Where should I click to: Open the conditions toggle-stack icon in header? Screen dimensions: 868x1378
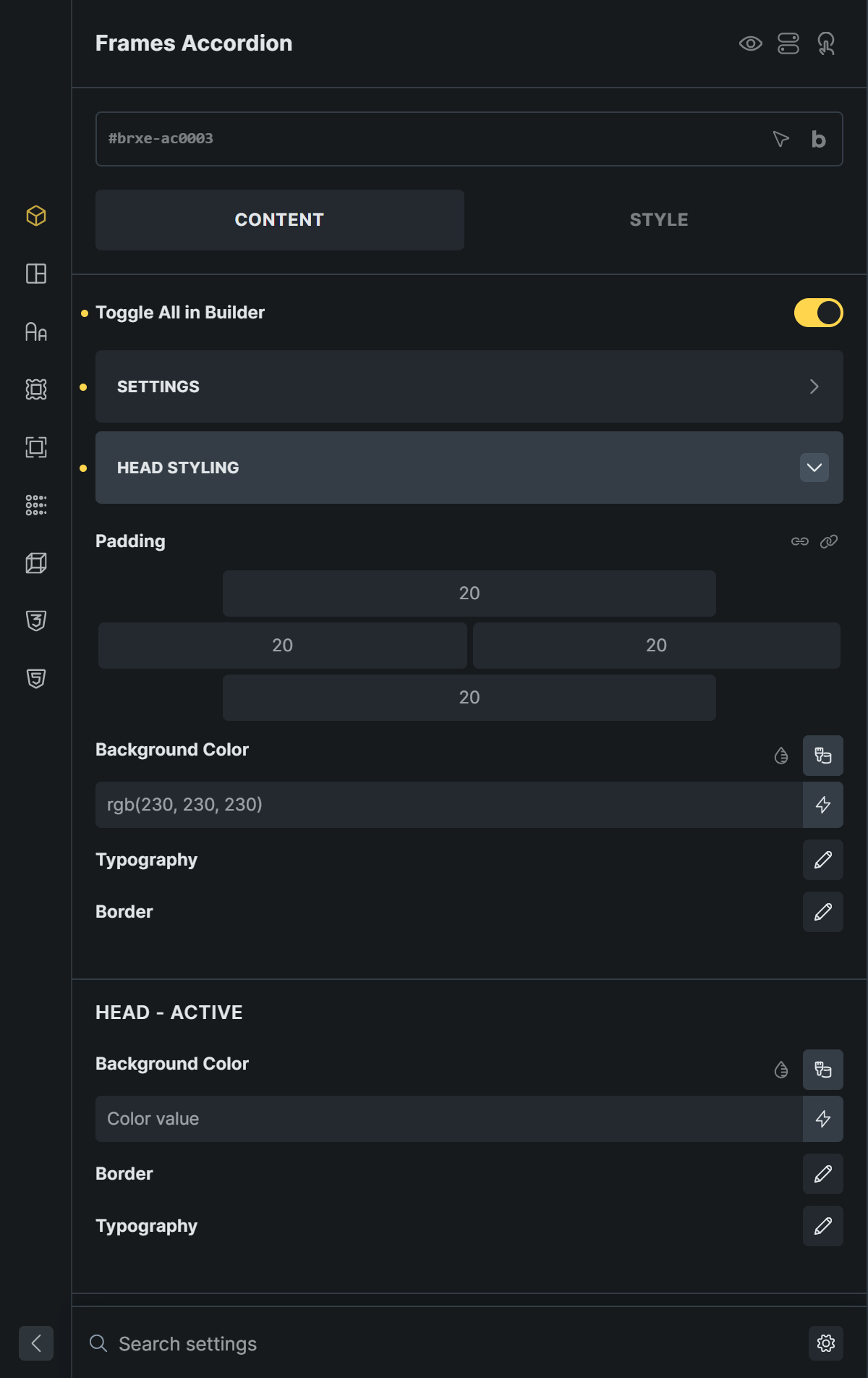pos(788,43)
